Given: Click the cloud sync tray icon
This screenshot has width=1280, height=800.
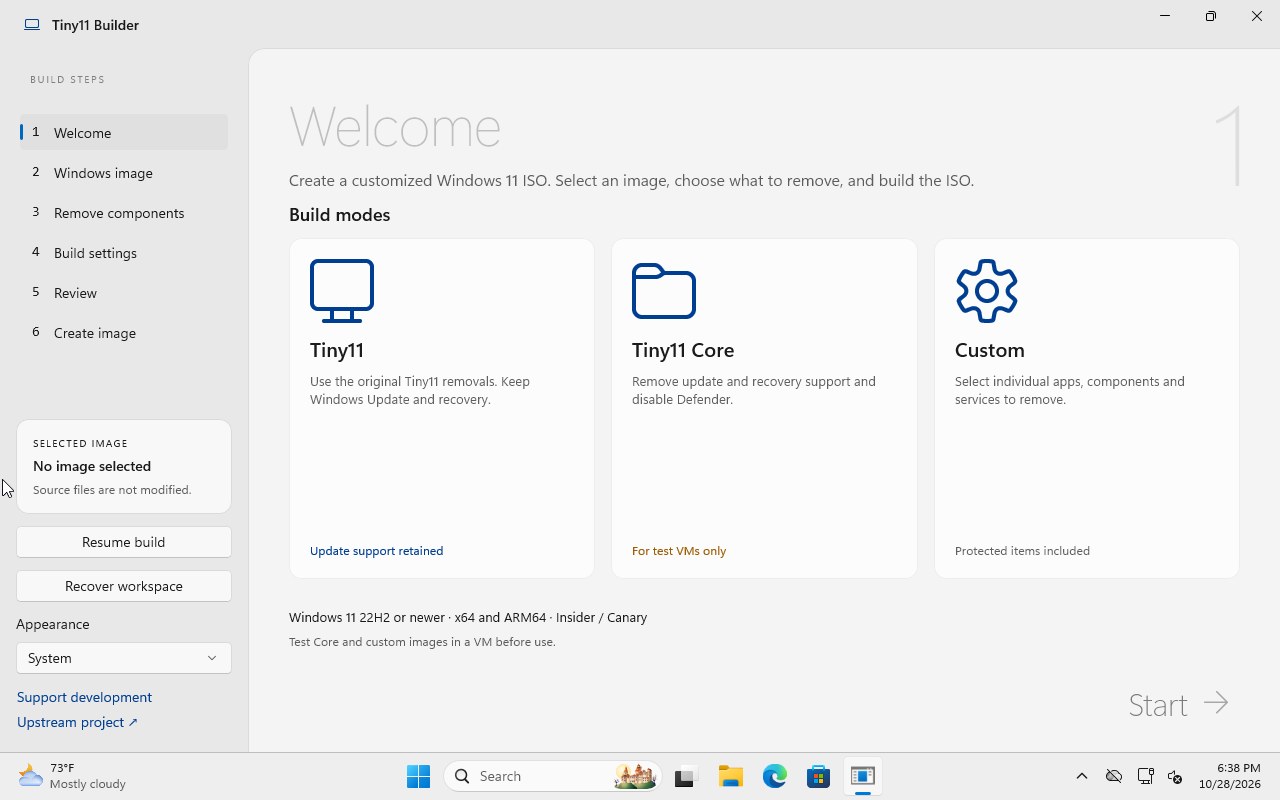Looking at the screenshot, I should [x=1114, y=776].
